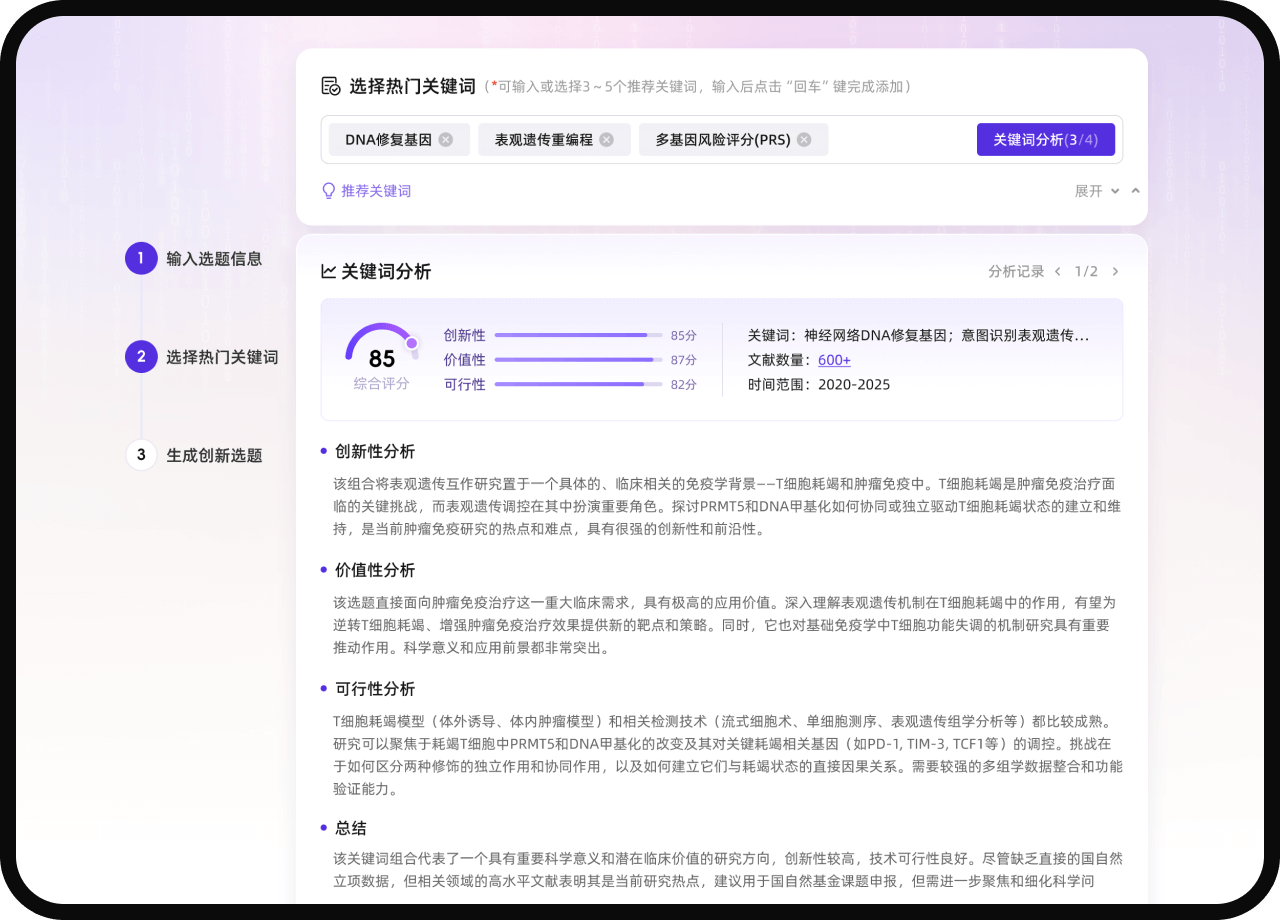Go to 输入选题信息 step
Viewport: 1280px width, 920px height.
[214, 259]
